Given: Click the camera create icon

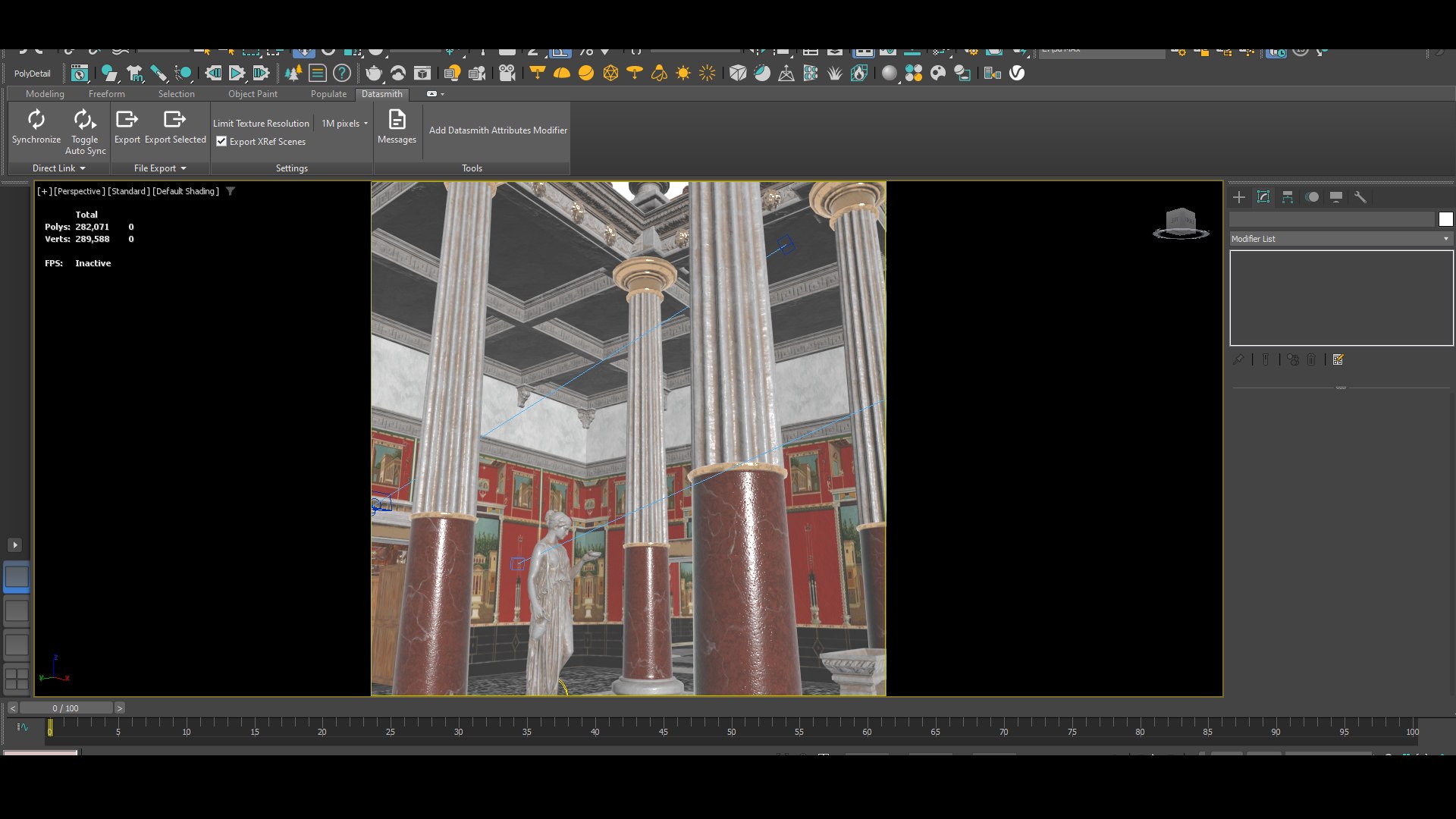Looking at the screenshot, I should point(507,73).
